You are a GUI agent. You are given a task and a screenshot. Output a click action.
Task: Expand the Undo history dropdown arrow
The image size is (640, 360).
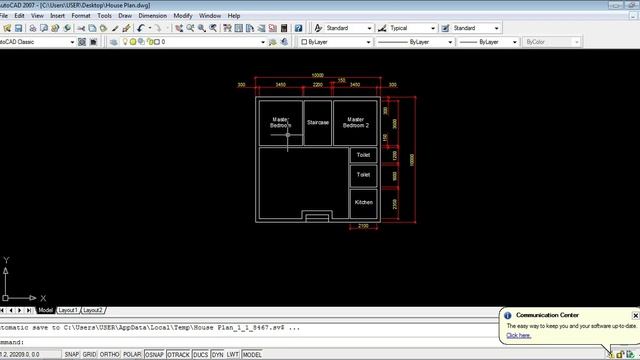[150, 28]
